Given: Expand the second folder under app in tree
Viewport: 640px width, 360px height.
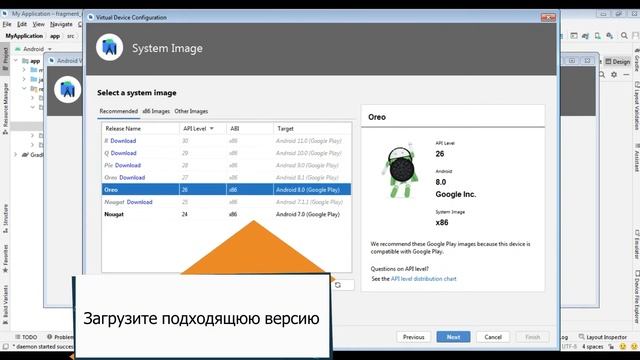Looking at the screenshot, I should (x=24, y=79).
